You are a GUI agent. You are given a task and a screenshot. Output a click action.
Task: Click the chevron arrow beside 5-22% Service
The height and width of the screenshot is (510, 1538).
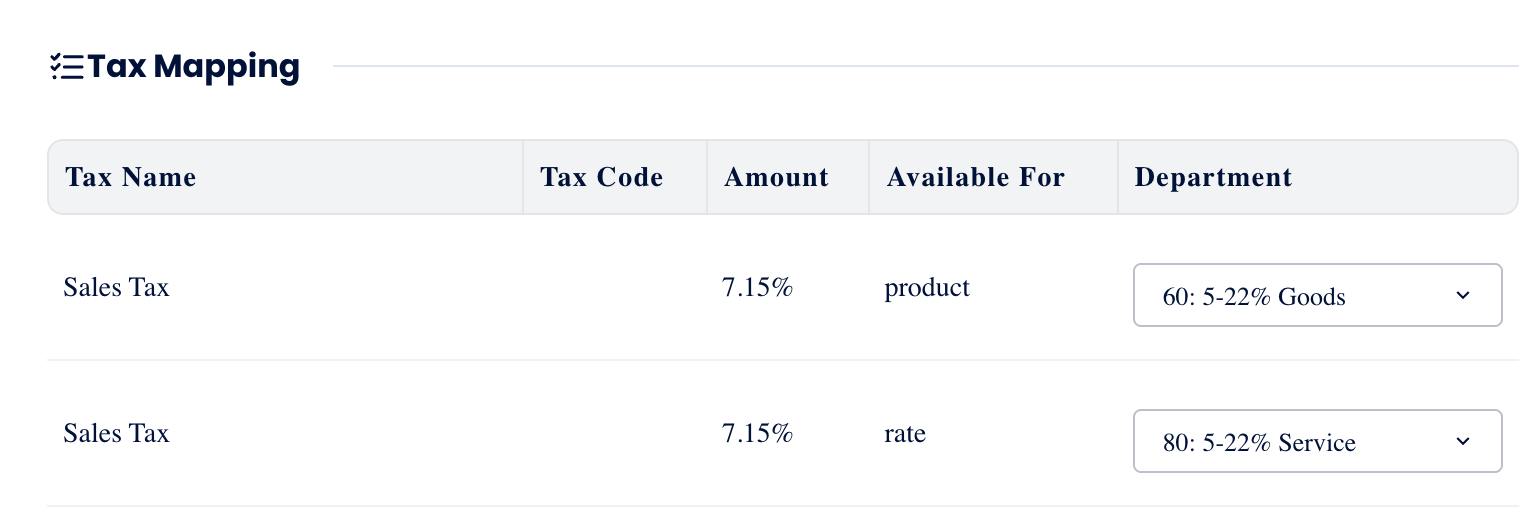[x=1463, y=441]
